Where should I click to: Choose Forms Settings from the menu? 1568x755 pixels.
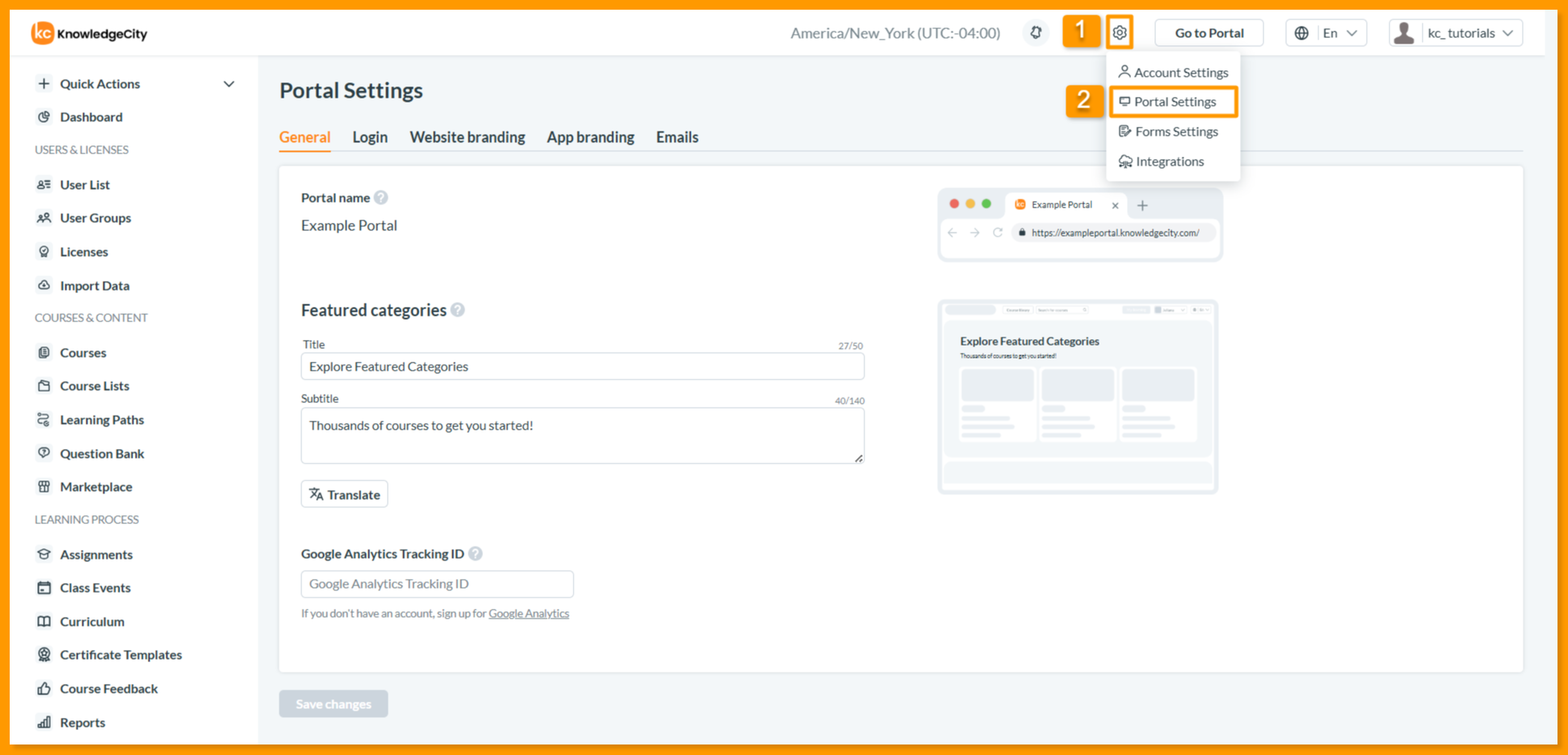click(x=1169, y=132)
